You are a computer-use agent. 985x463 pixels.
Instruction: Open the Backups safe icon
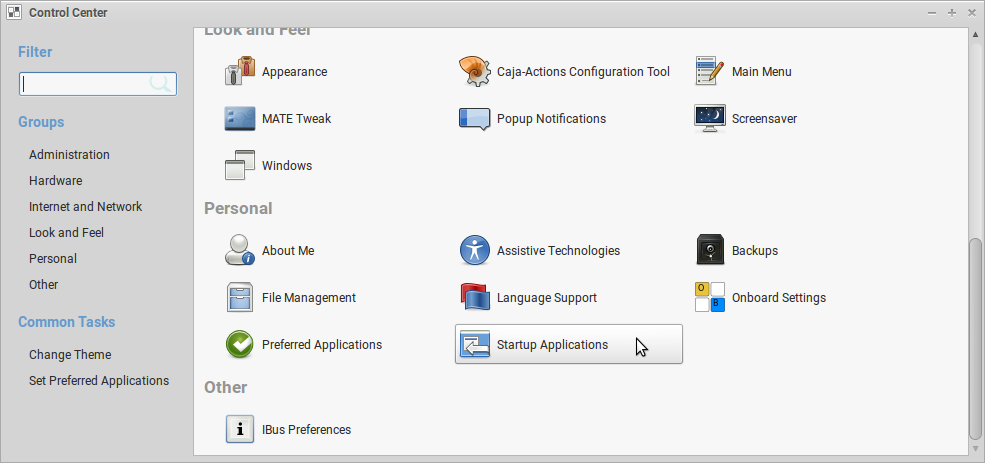point(710,251)
